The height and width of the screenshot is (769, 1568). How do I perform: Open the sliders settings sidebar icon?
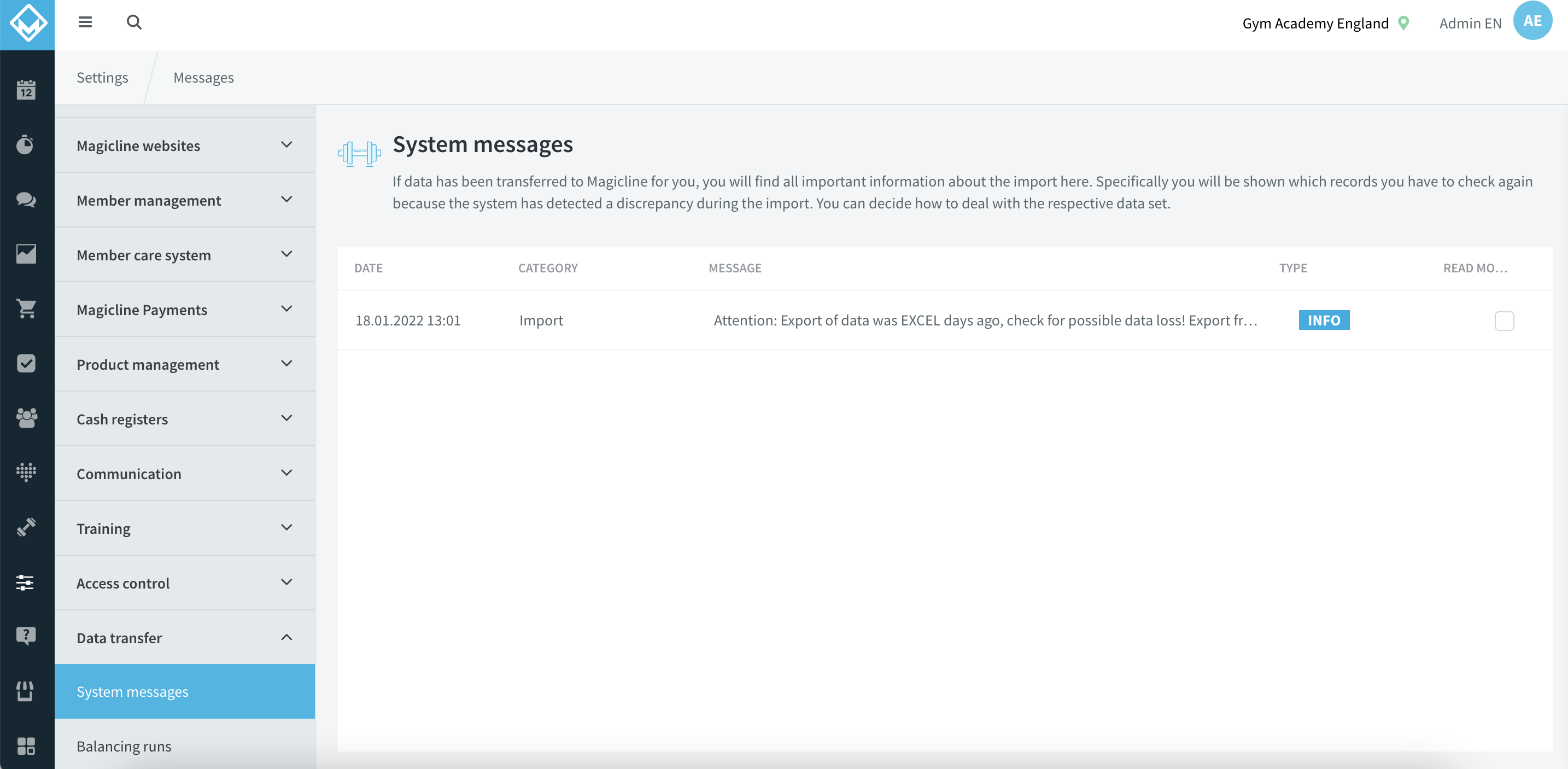pos(26,582)
